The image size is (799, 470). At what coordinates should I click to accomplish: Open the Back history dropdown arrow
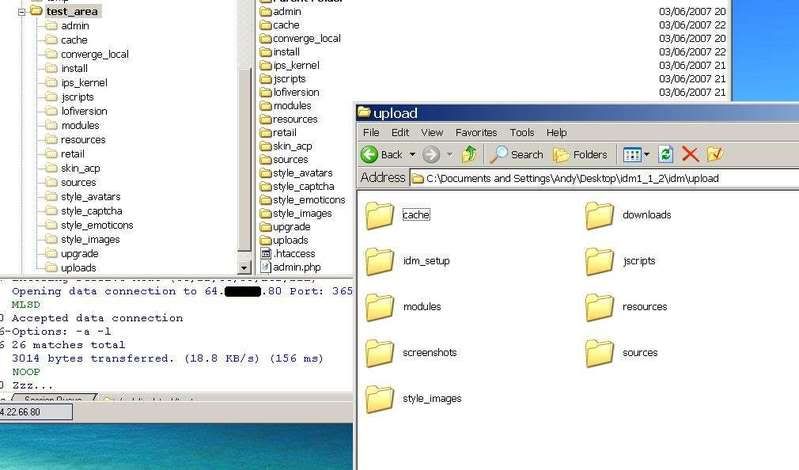[412, 154]
